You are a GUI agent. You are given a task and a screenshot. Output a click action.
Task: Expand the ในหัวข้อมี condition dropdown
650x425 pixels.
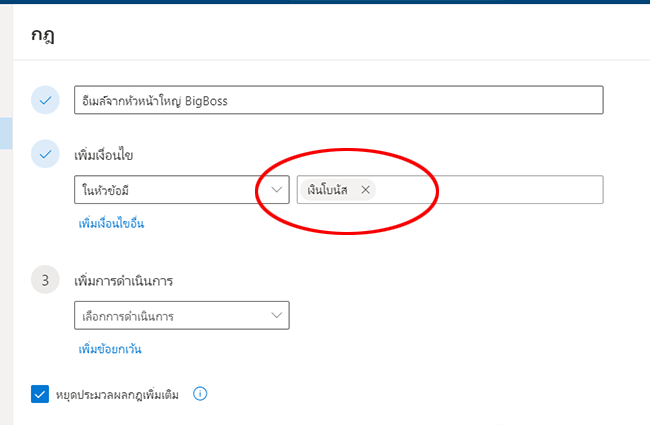tap(182, 190)
